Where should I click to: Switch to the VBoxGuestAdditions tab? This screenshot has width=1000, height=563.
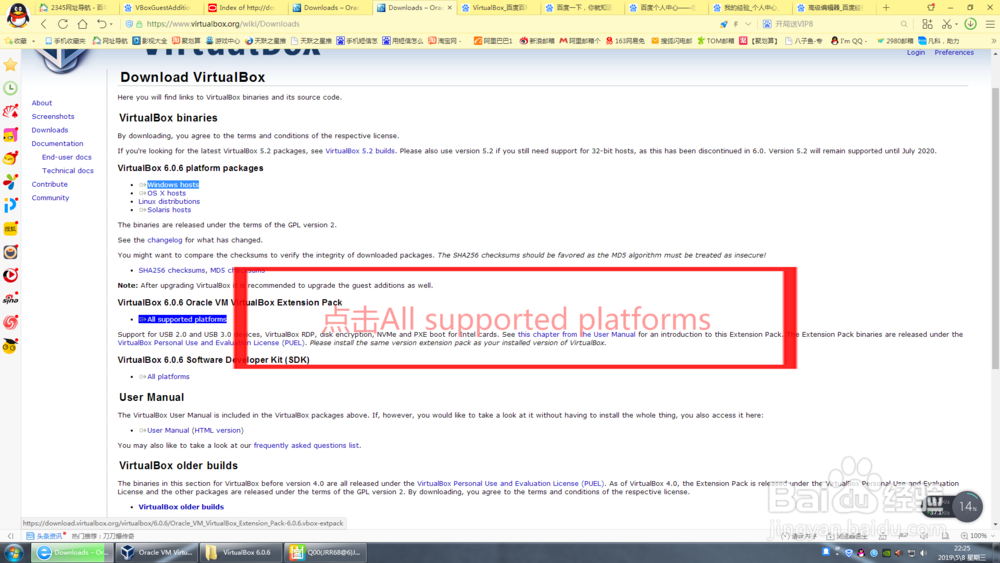coord(161,8)
